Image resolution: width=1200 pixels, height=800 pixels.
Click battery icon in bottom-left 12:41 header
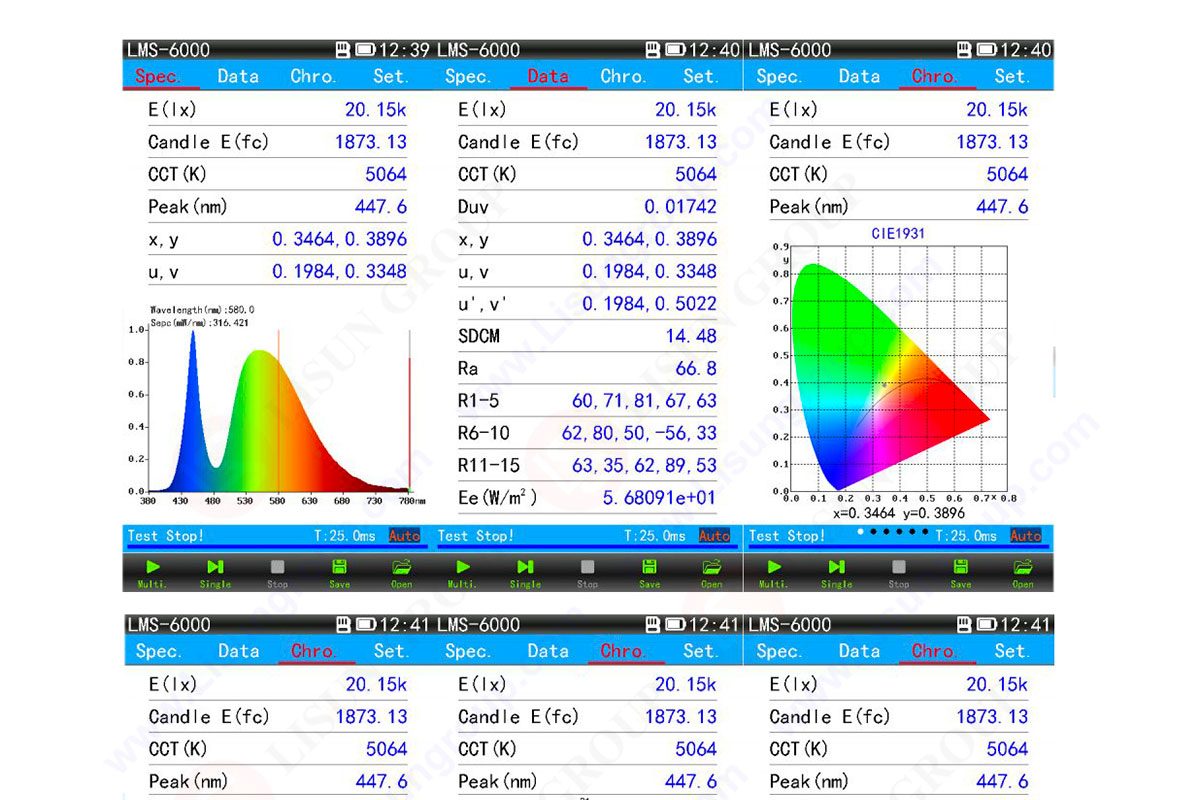click(x=365, y=625)
